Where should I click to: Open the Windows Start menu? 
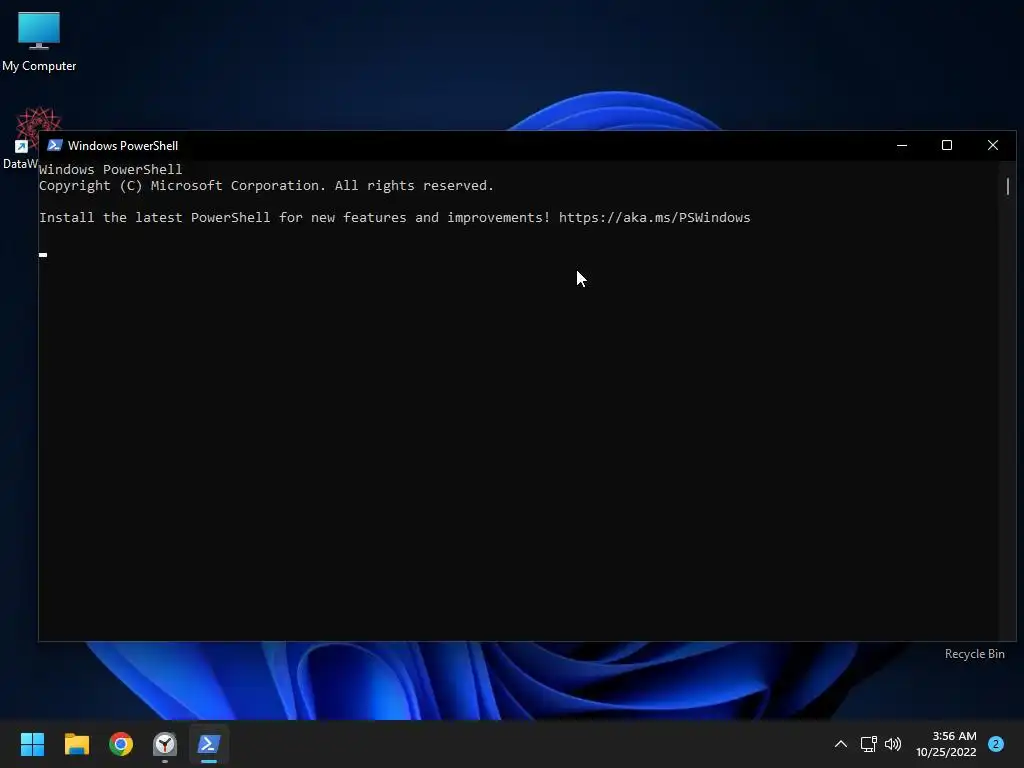click(x=32, y=744)
